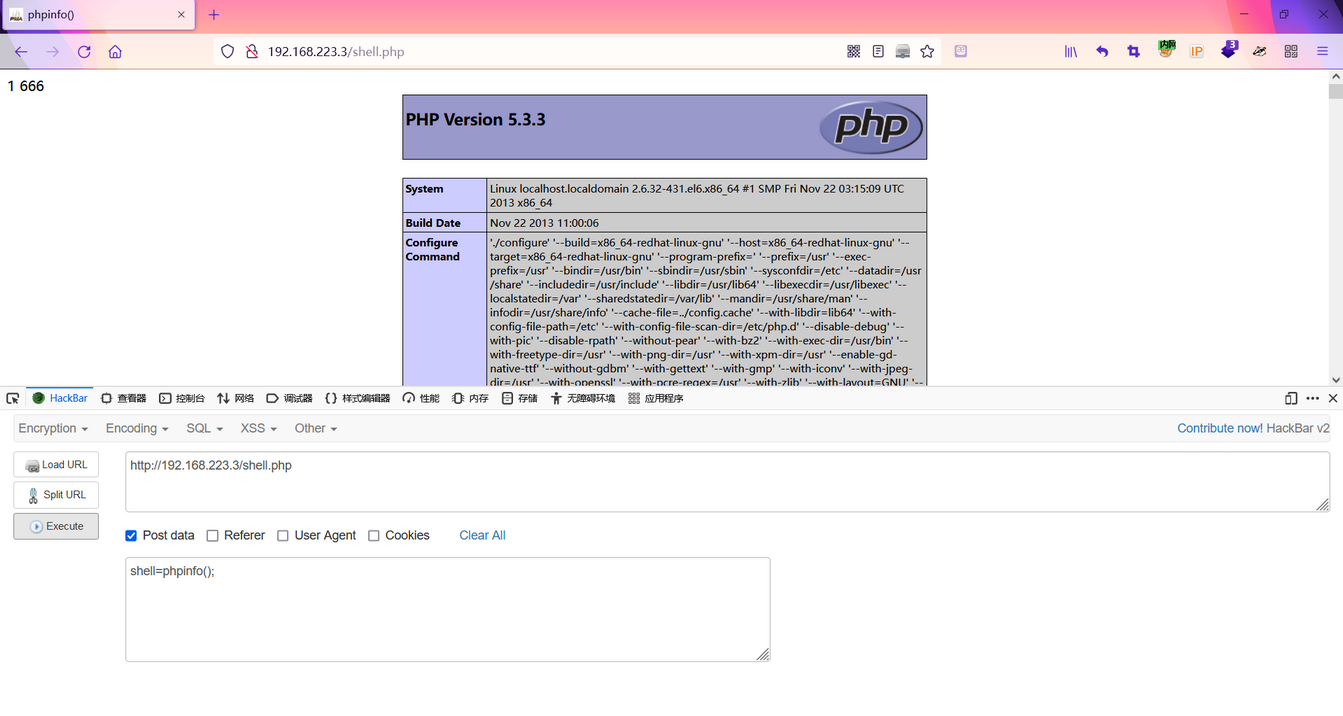Image resolution: width=1343 pixels, height=716 pixels.
Task: Enable the Referer checkbox
Action: pyautogui.click(x=212, y=536)
